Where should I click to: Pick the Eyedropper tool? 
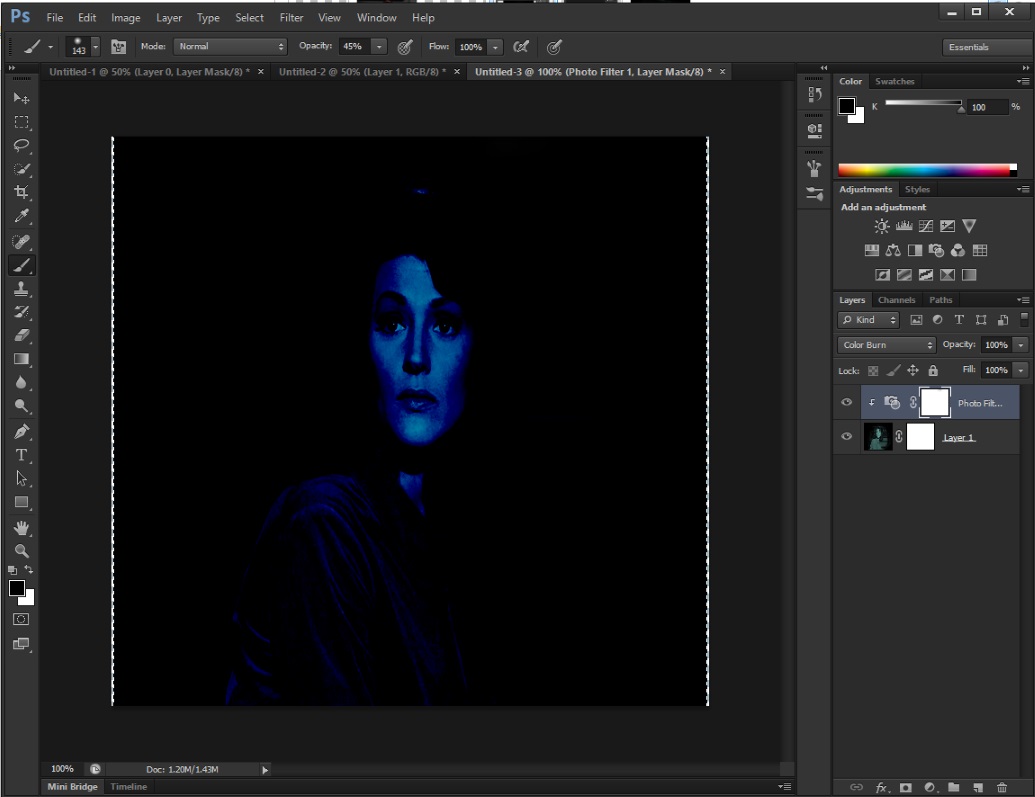tap(21, 217)
